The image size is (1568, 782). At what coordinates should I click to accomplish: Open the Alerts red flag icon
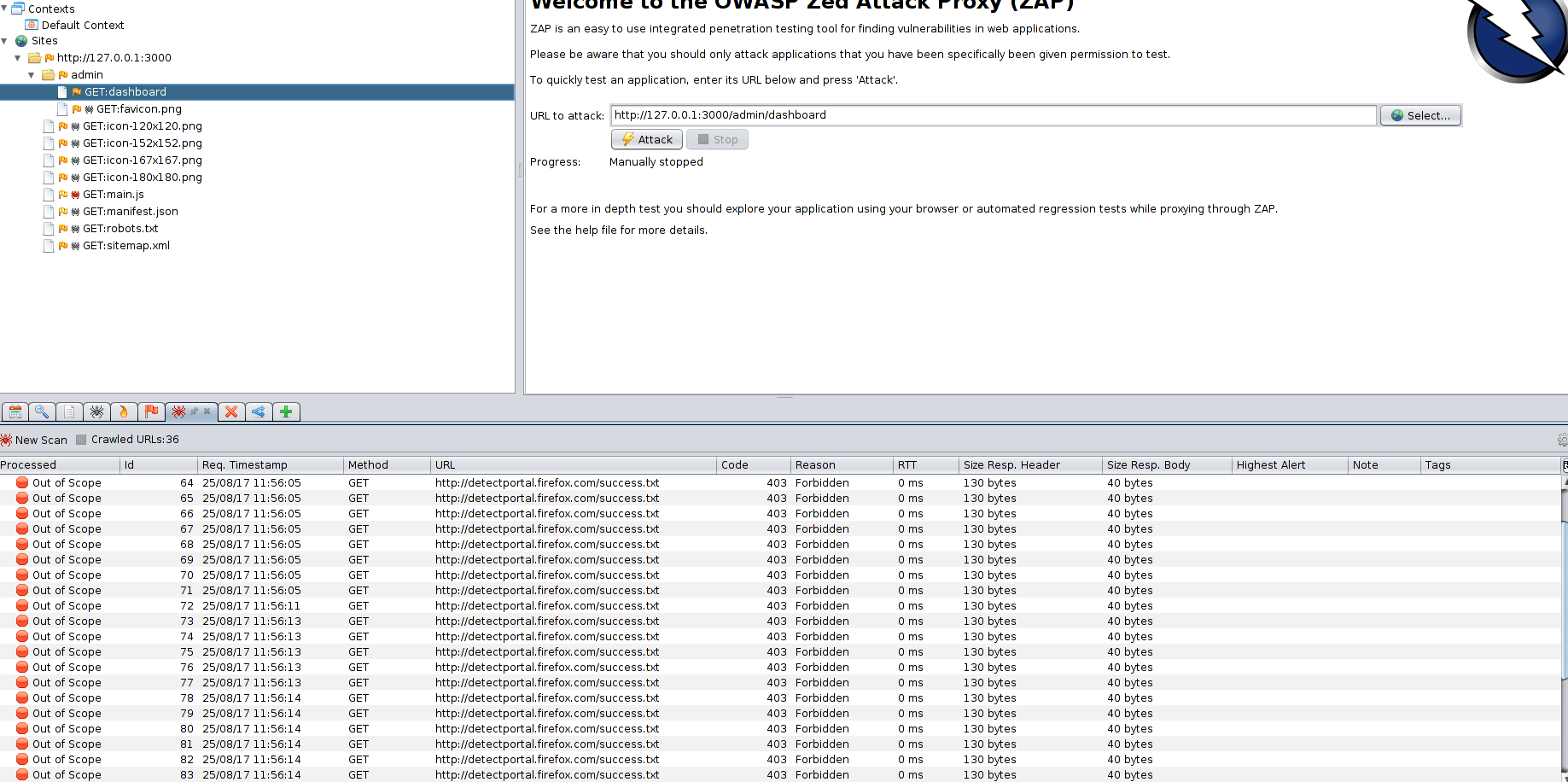(x=151, y=411)
